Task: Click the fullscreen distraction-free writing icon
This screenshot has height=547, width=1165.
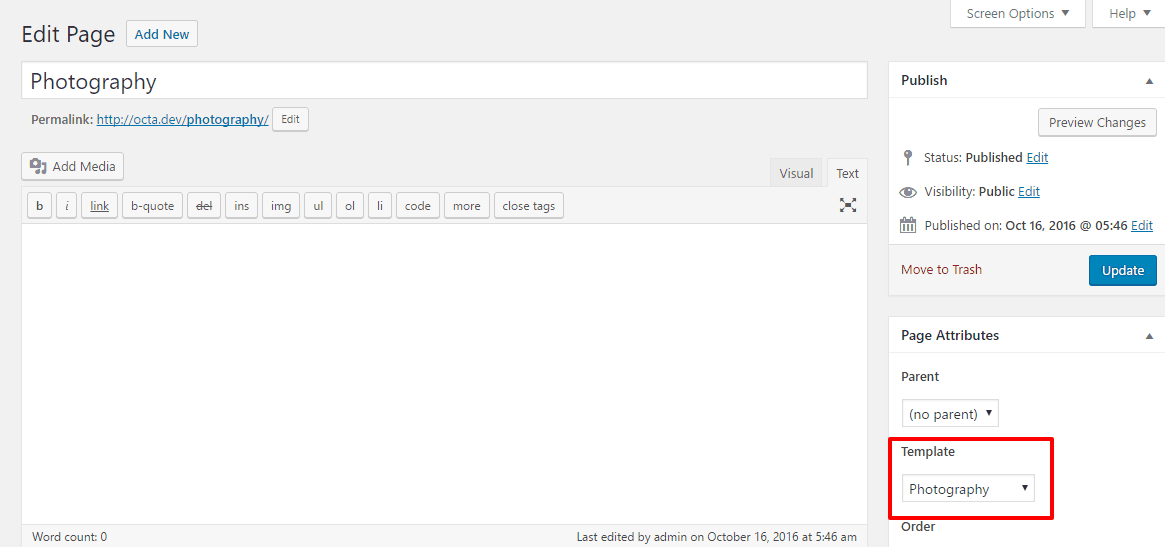Action: 848,205
